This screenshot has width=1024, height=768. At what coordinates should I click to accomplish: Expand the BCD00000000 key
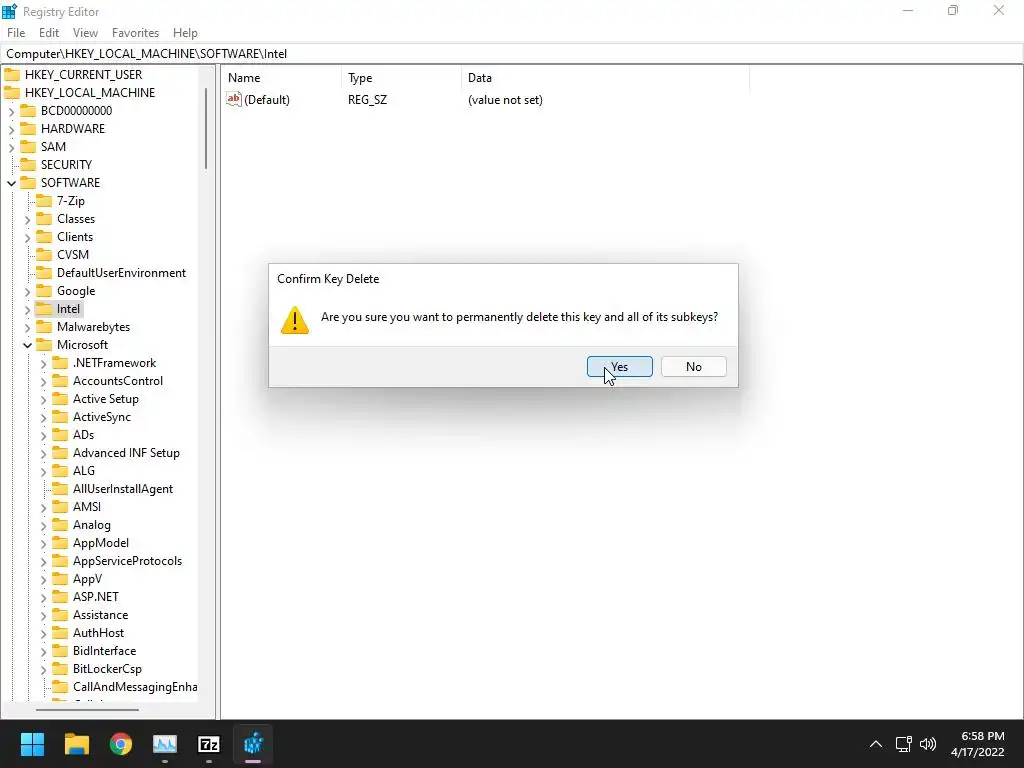pyautogui.click(x=11, y=112)
